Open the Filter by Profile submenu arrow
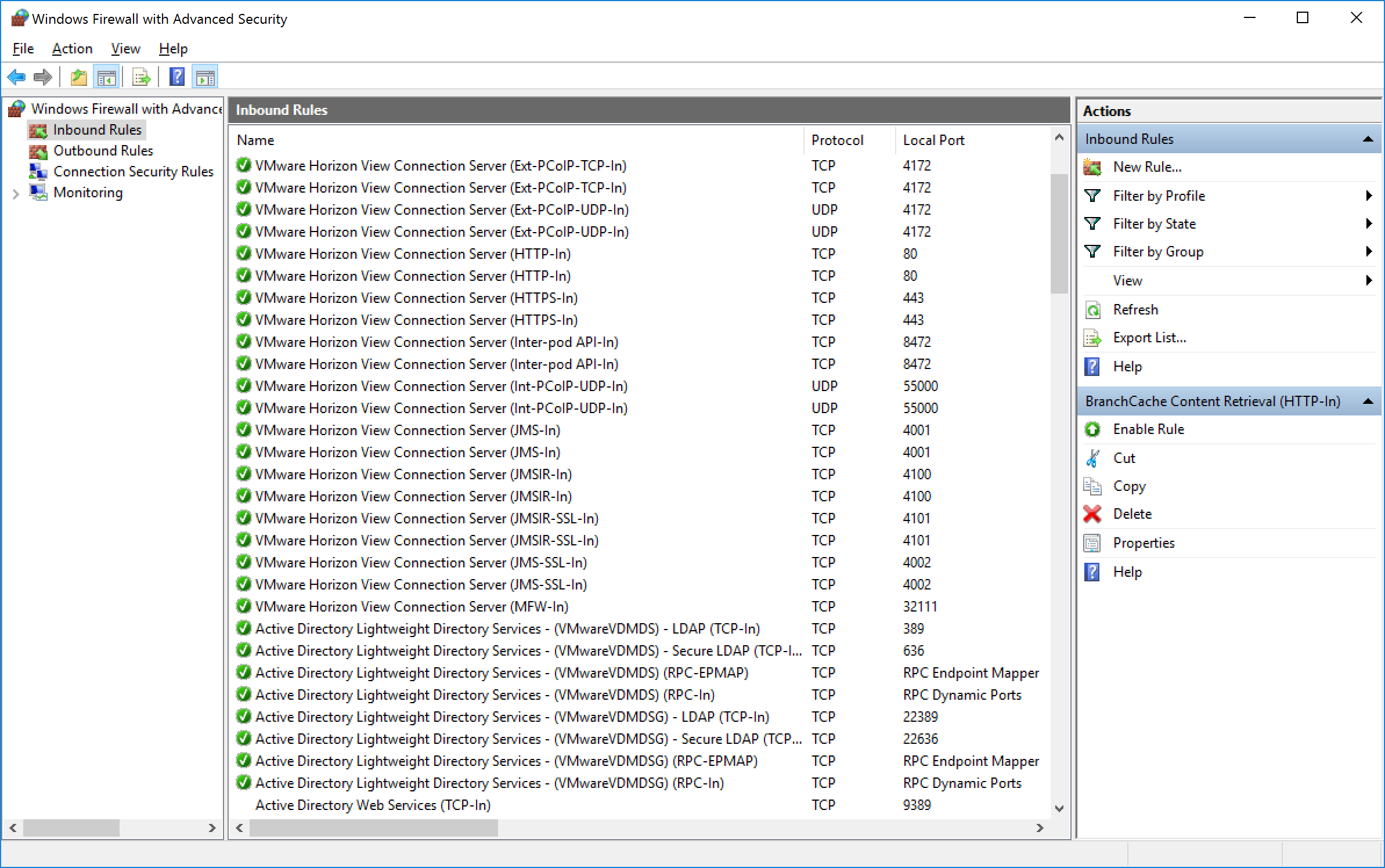The width and height of the screenshot is (1385, 868). pyautogui.click(x=1369, y=196)
